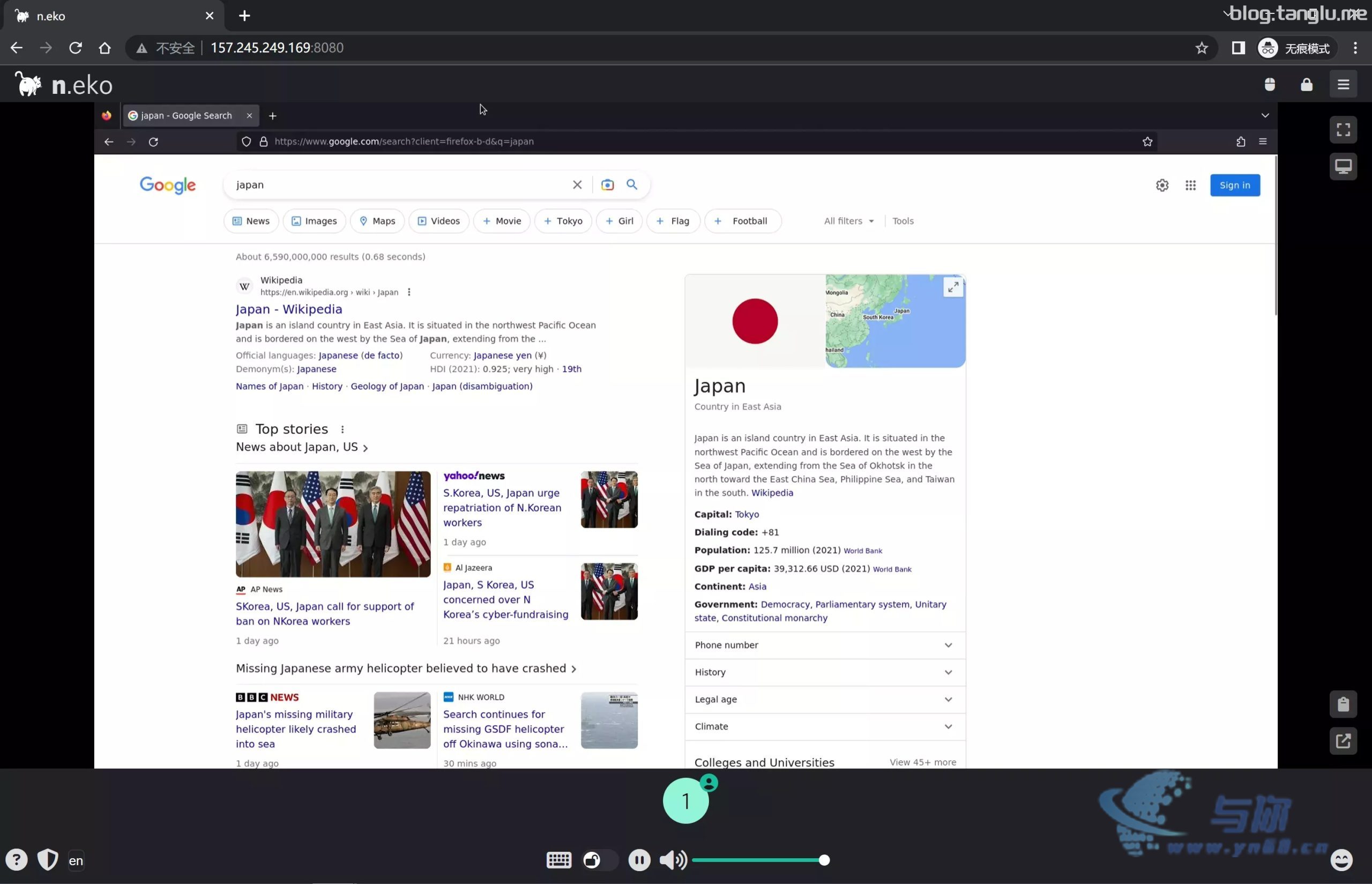This screenshot has height=884, width=1372.
Task: Click the Firefox URL address field
Action: click(x=696, y=142)
